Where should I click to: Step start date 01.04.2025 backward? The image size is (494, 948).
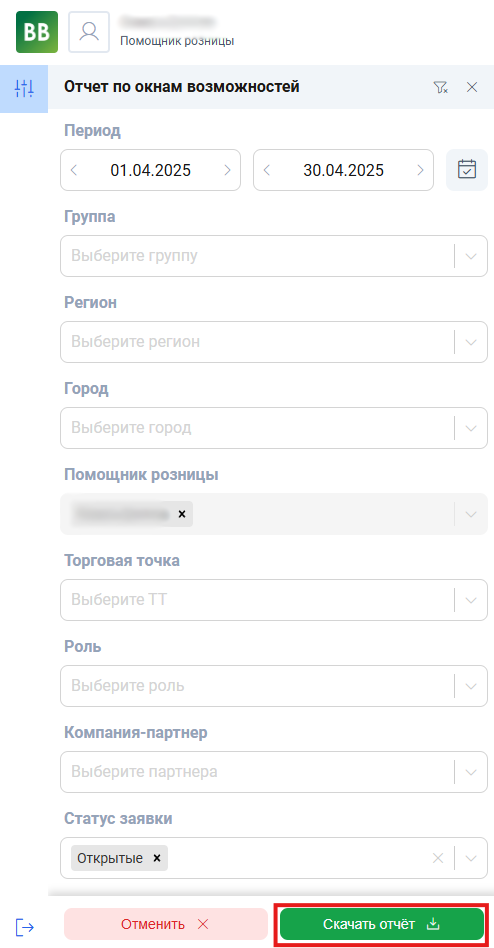[74, 170]
